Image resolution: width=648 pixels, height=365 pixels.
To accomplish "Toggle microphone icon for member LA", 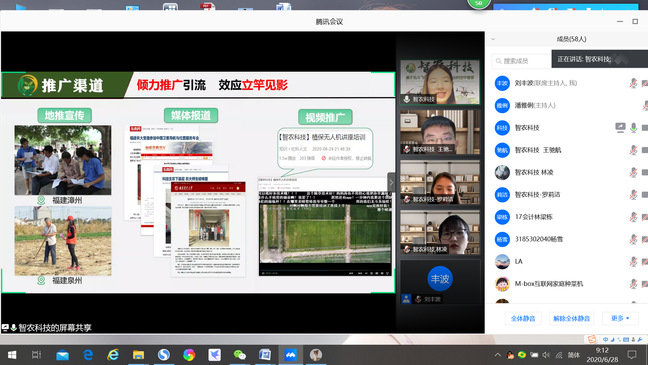I will point(633,262).
